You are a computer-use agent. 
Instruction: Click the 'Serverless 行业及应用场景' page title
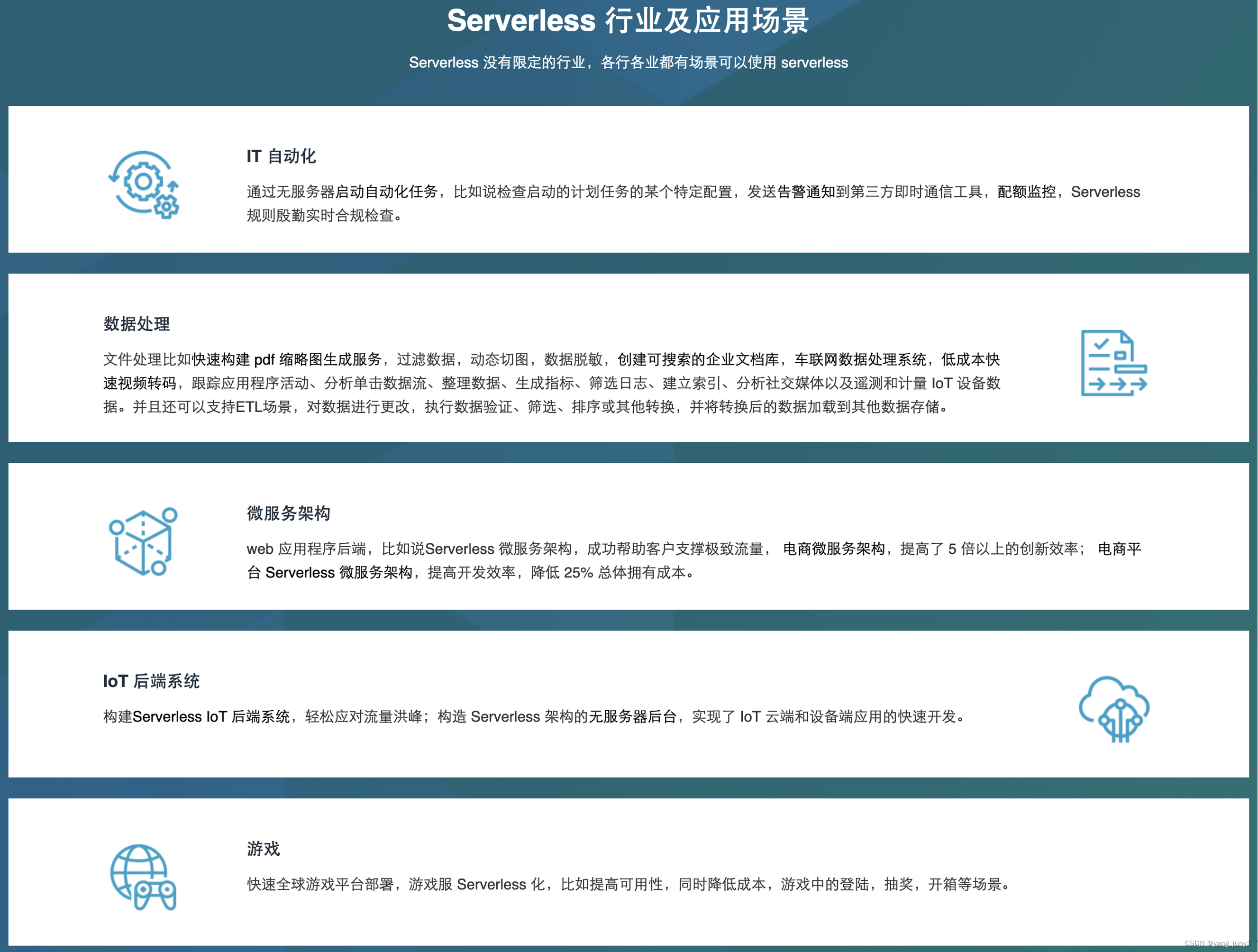[628, 21]
